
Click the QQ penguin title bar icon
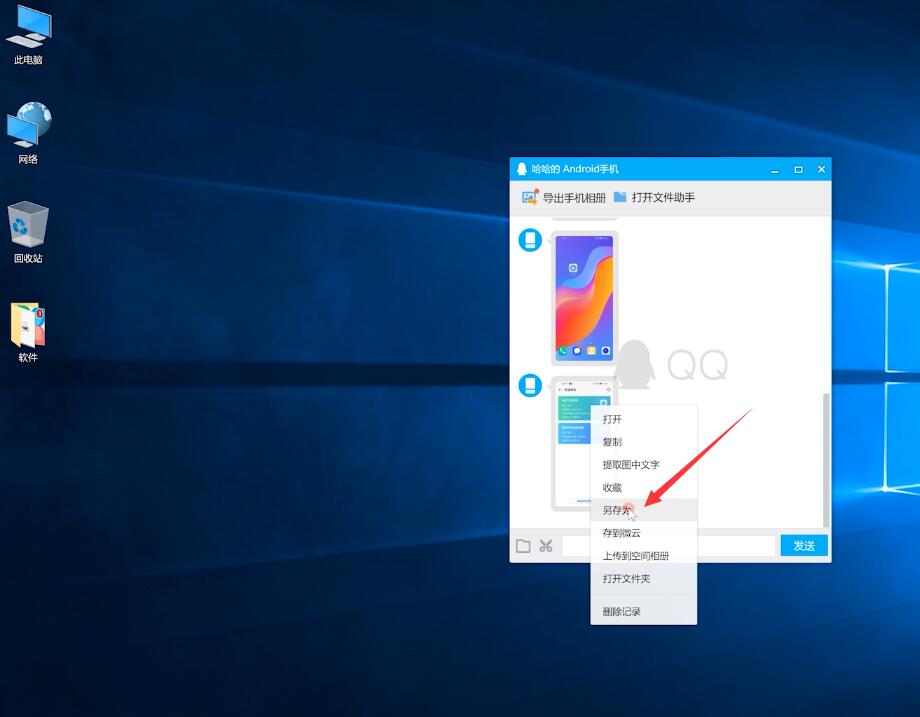pyautogui.click(x=522, y=169)
